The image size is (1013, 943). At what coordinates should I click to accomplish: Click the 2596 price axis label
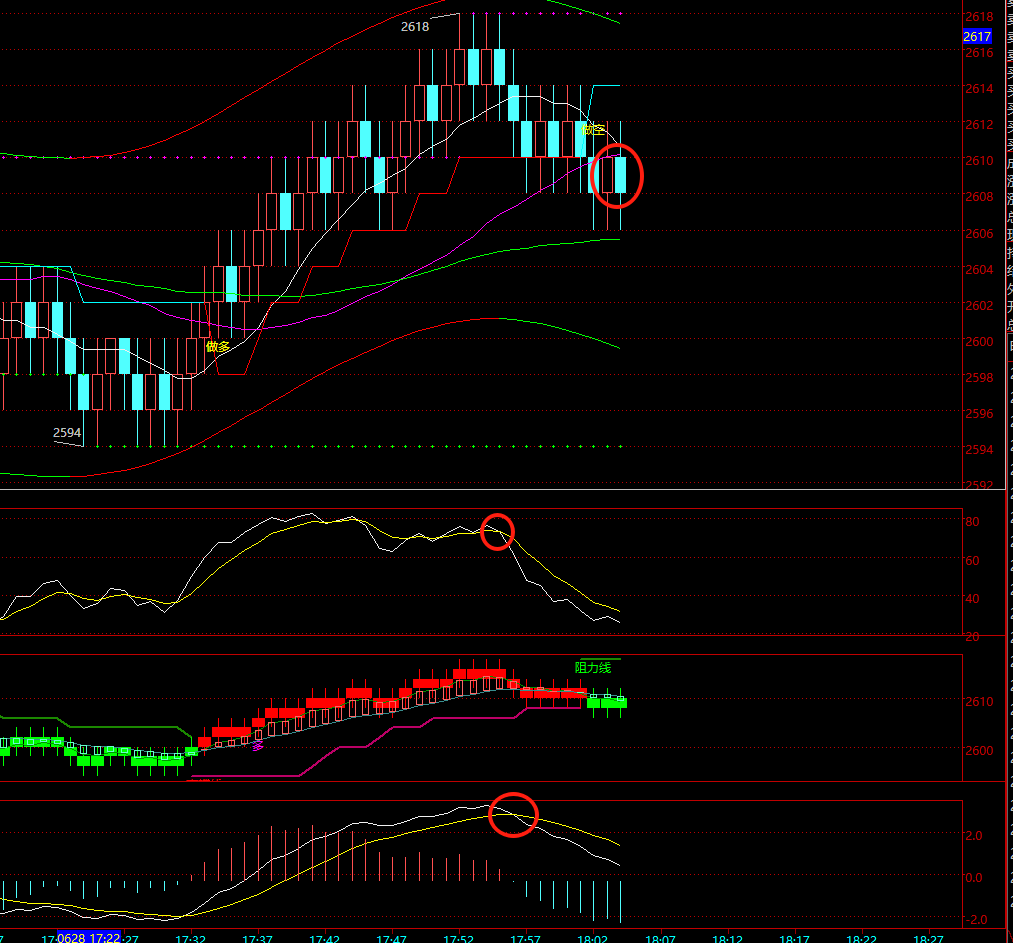pyautogui.click(x=979, y=413)
